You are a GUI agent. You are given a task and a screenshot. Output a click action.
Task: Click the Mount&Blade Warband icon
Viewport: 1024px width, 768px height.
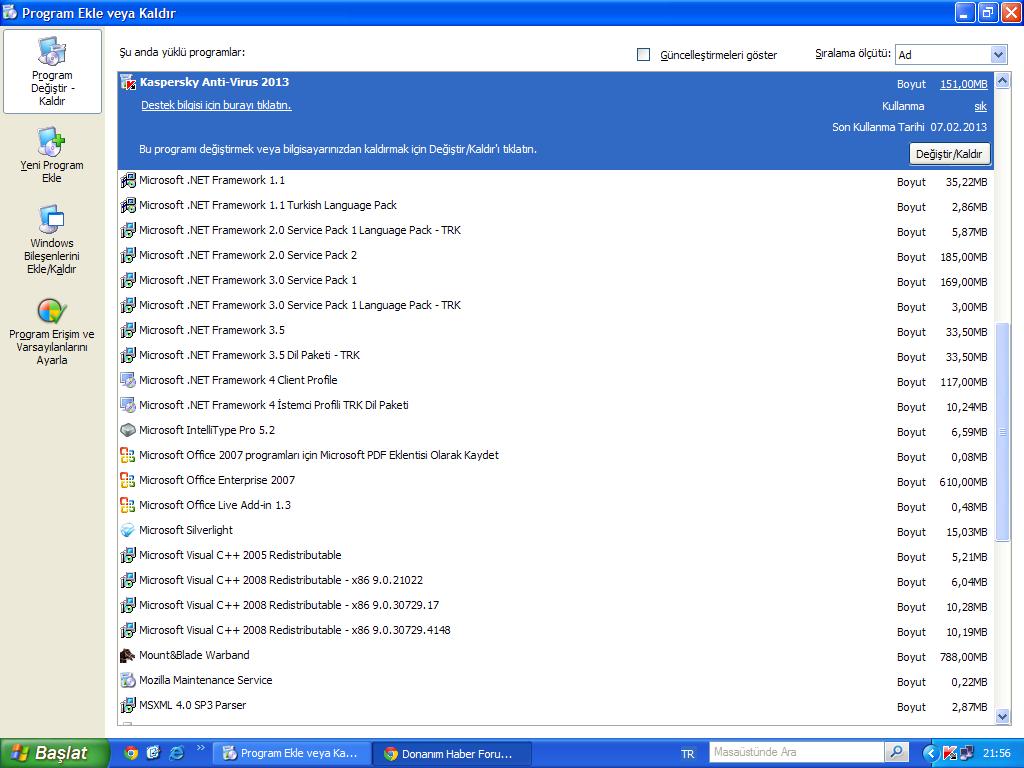[128, 655]
